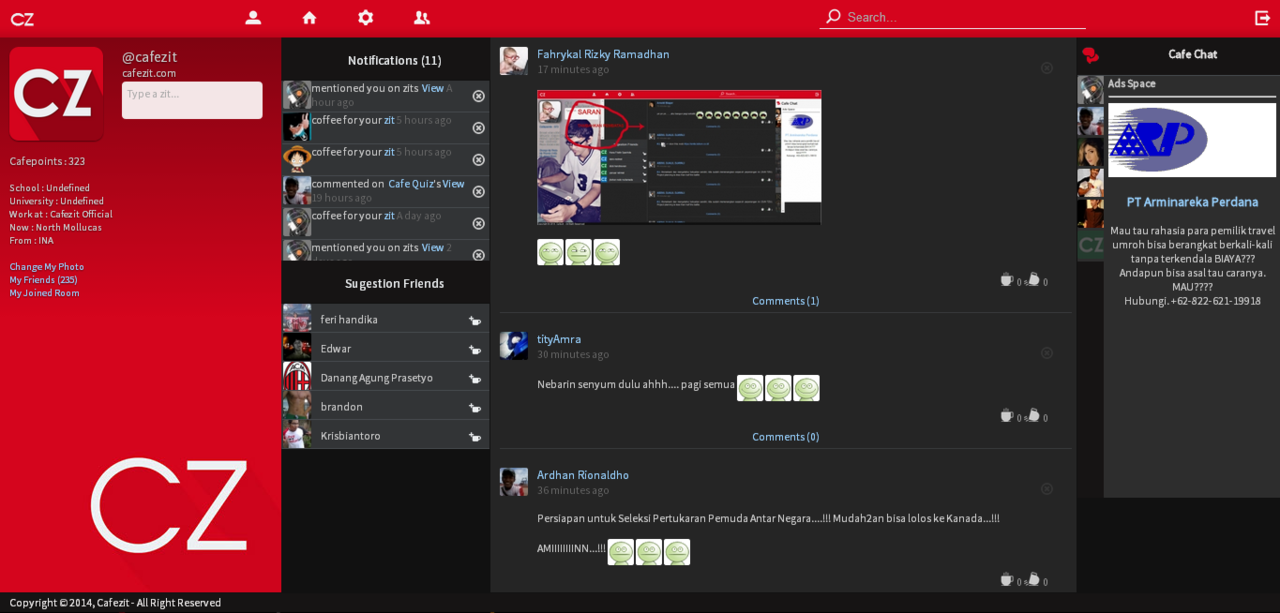Viewport: 1280px width, 613px height.
Task: Click the Danang Agung Prasetyo friend avatar
Action: point(297,377)
